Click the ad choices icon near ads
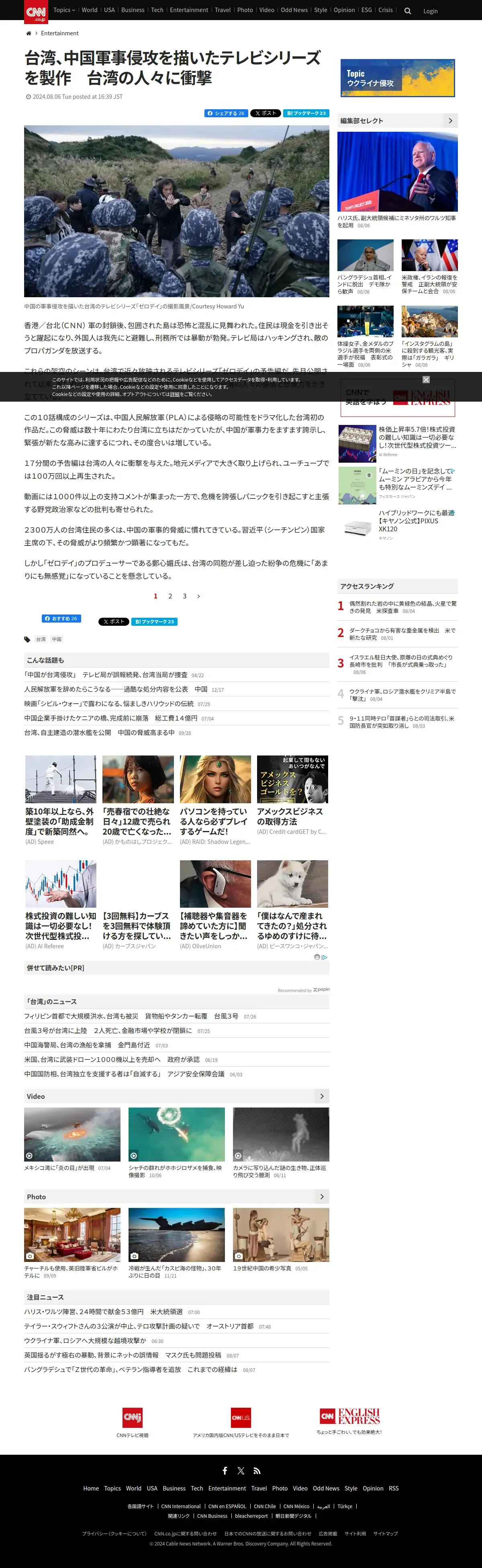The height and width of the screenshot is (1568, 482). [x=325, y=958]
